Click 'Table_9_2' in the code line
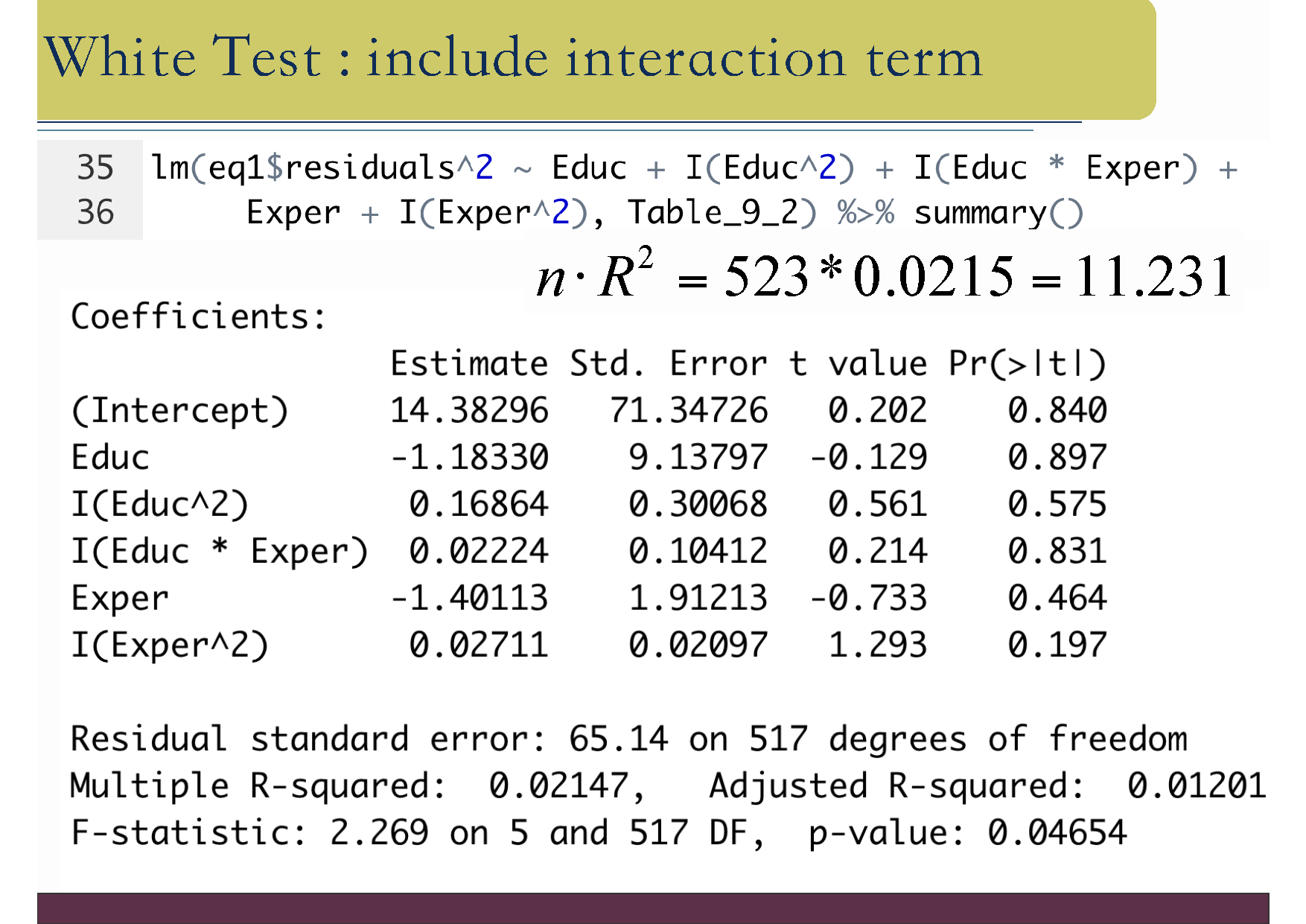 pos(713,214)
